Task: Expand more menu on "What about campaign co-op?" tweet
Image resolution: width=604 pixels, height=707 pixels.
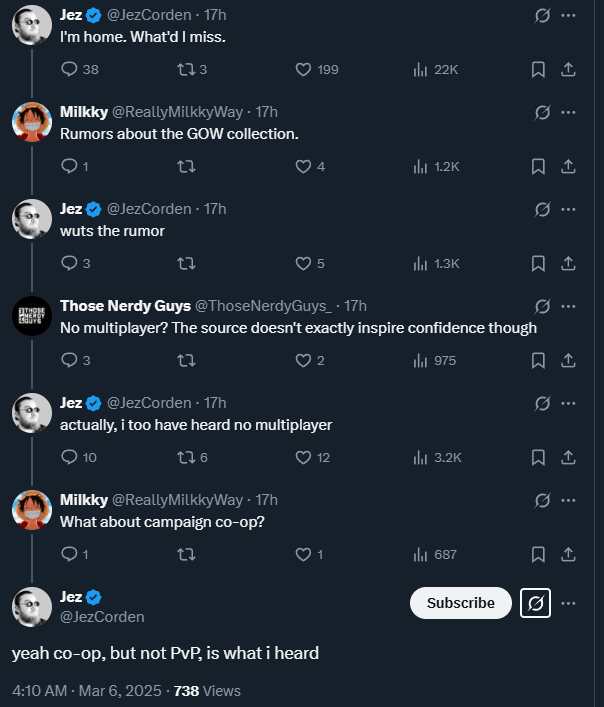Action: pos(568,500)
